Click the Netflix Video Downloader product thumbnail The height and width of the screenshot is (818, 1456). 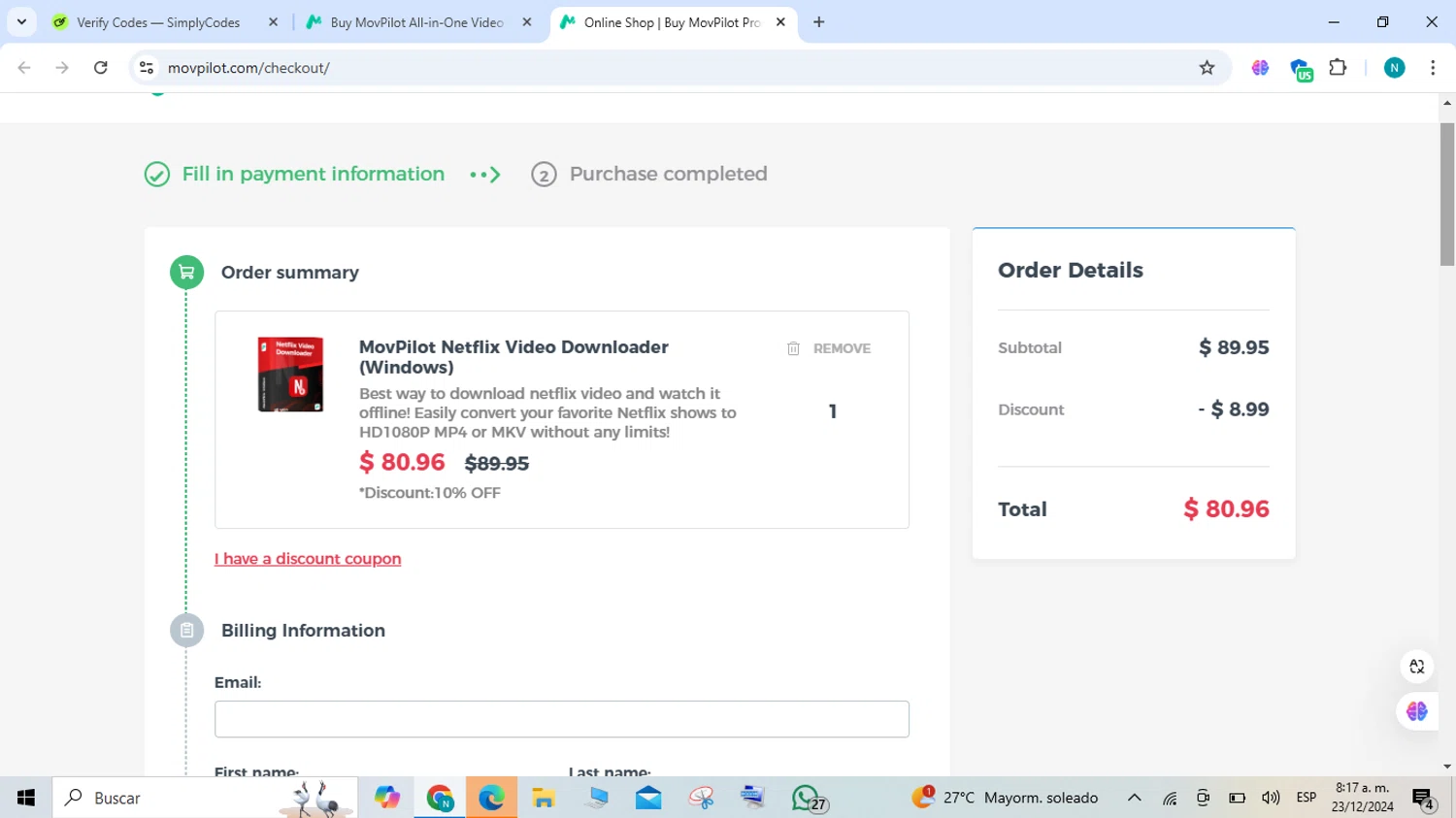290,375
